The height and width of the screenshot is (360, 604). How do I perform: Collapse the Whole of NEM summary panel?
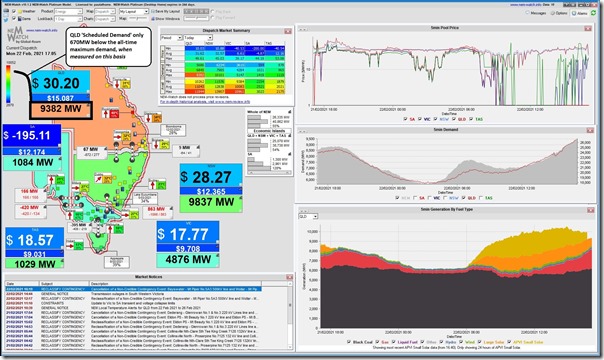pos(290,111)
